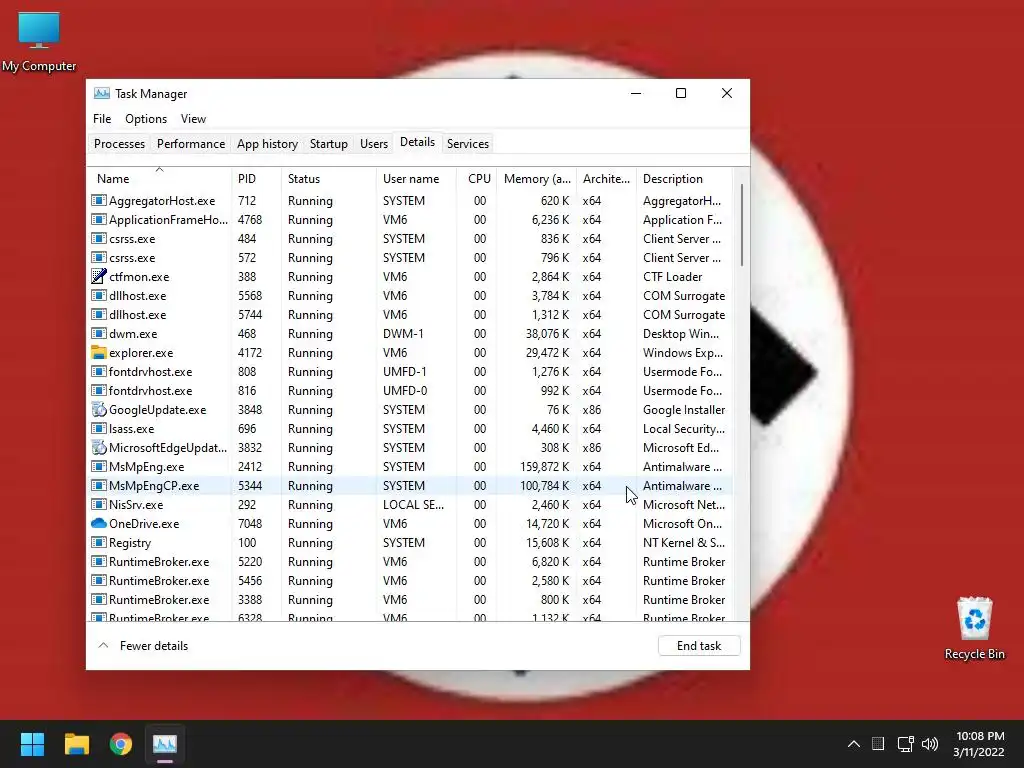The width and height of the screenshot is (1024, 768).
Task: Sort by the User name column header
Action: (416, 178)
